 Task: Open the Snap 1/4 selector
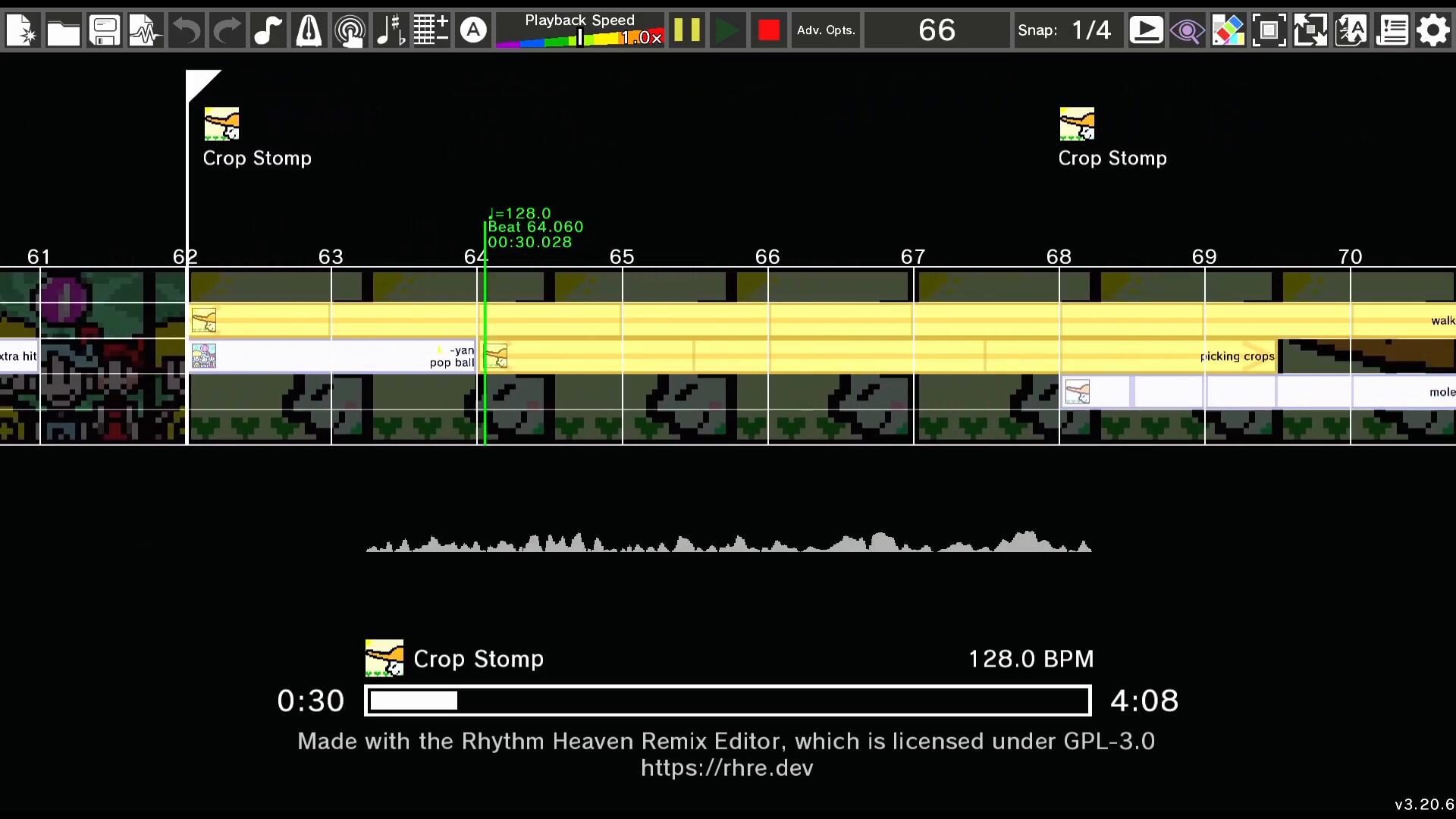pyautogui.click(x=1092, y=31)
